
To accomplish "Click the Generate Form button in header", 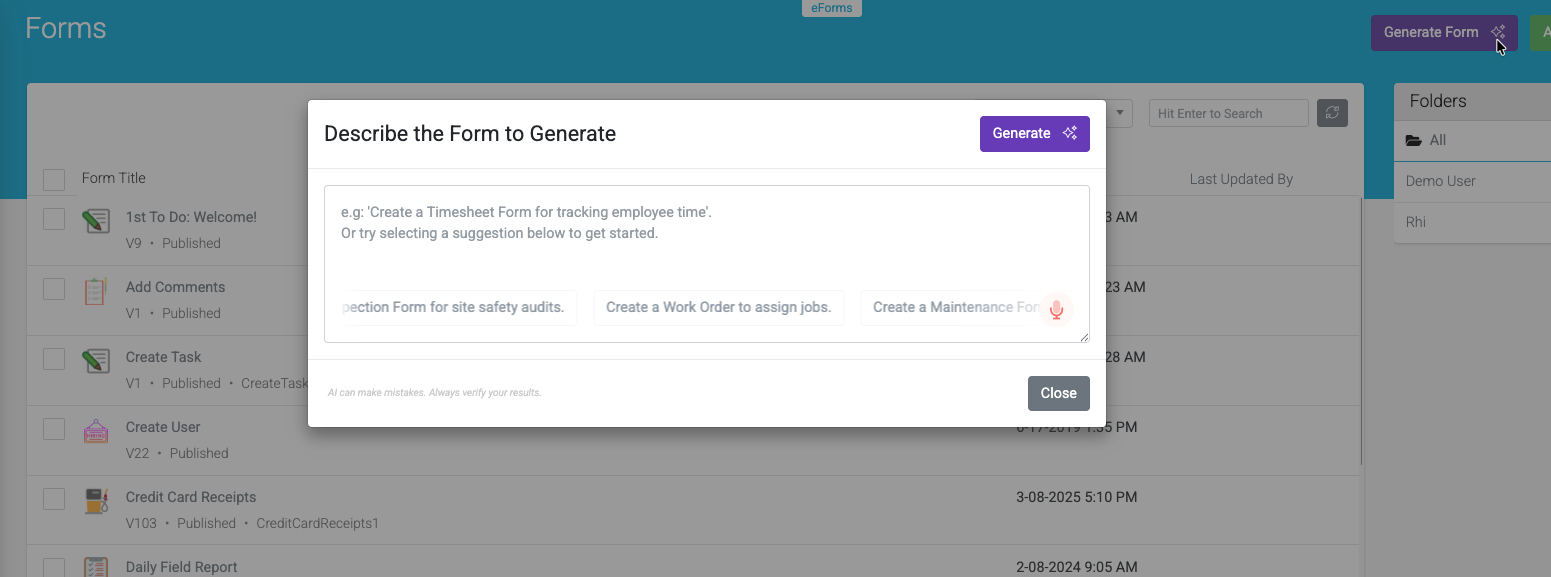I will tap(1444, 33).
